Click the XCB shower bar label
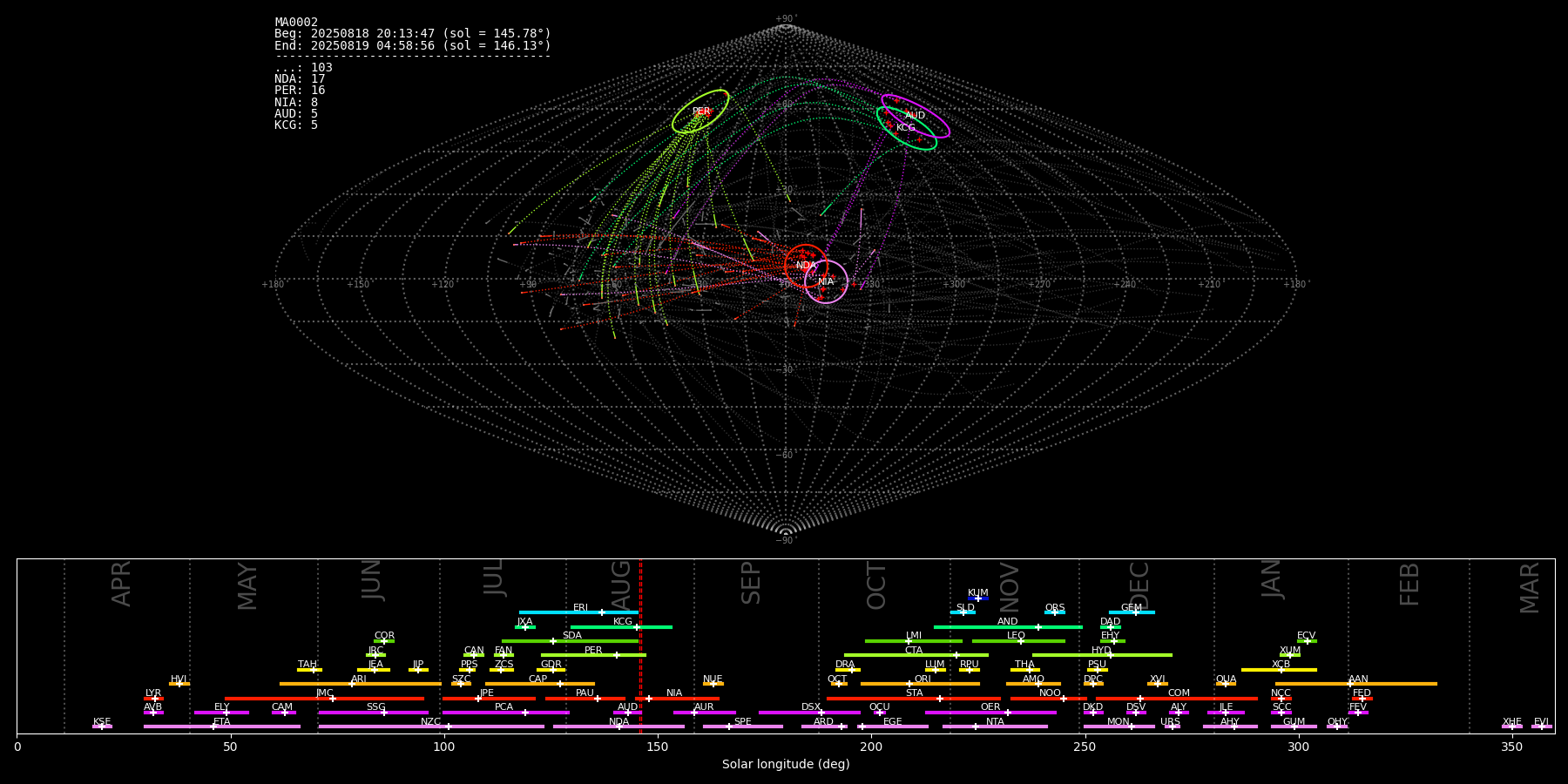1568x784 pixels. [1281, 665]
